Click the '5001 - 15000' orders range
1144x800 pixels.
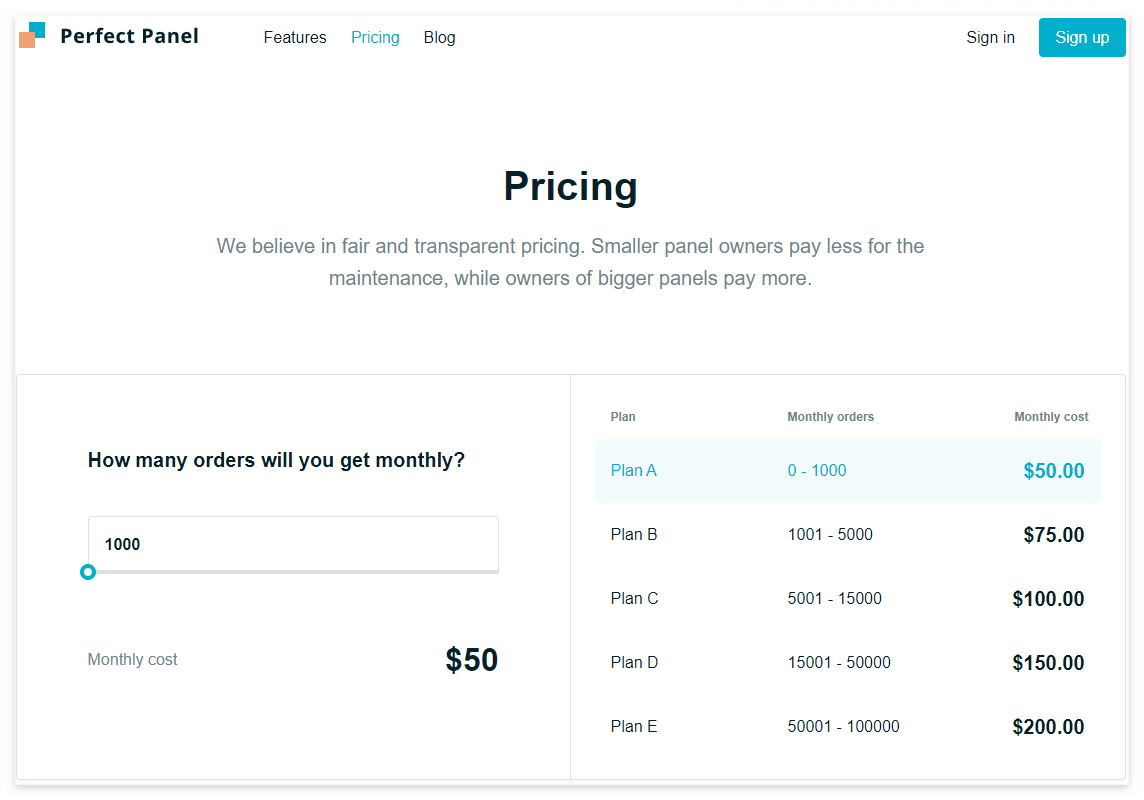pyautogui.click(x=834, y=599)
